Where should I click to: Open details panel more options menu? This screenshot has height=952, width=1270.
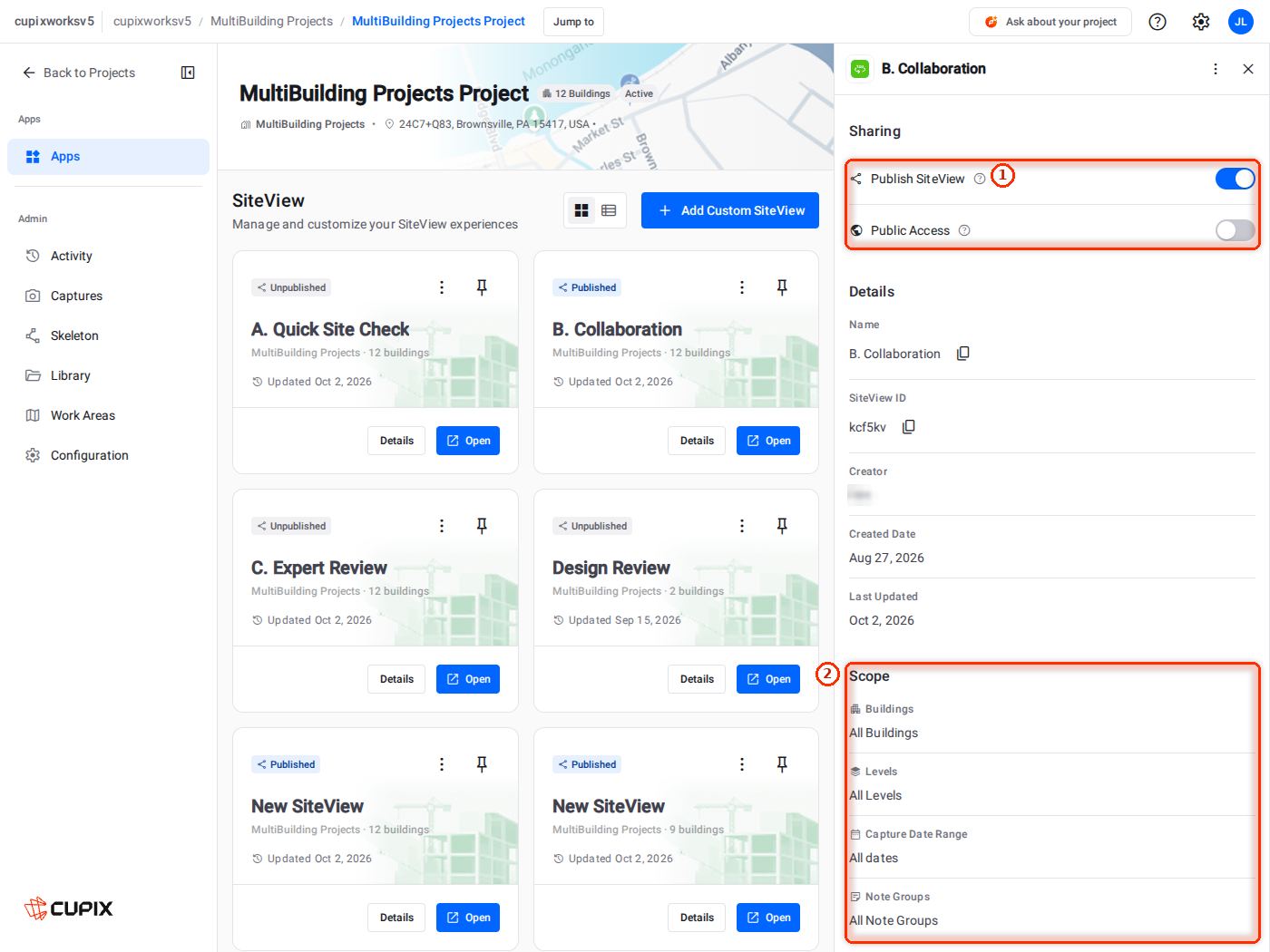pyautogui.click(x=1216, y=69)
